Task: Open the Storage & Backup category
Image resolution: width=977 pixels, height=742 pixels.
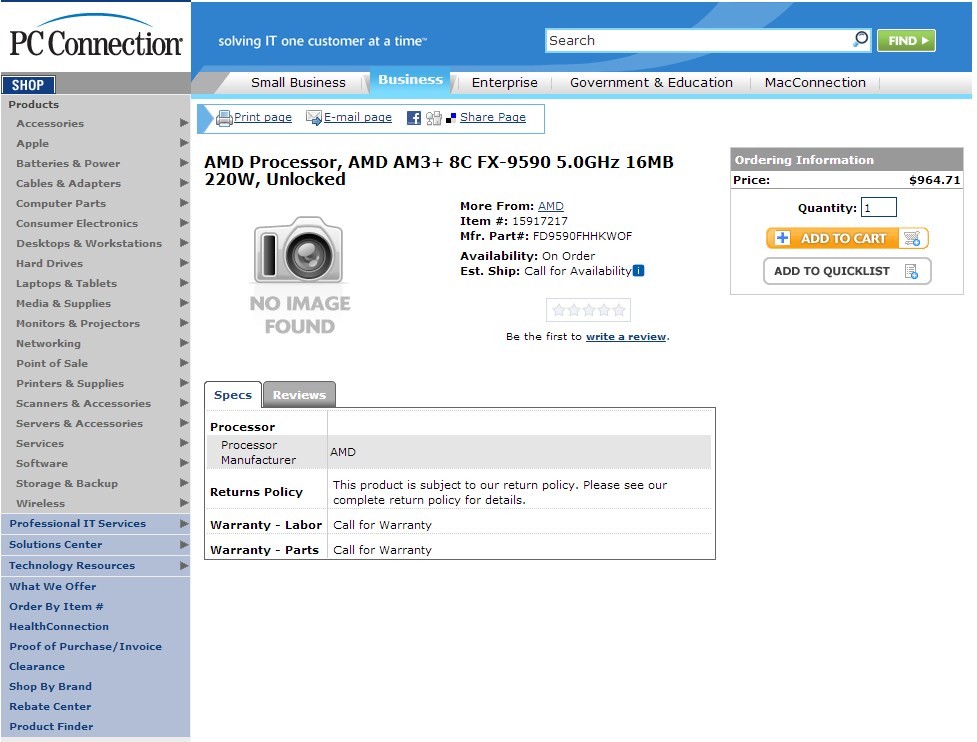Action: [x=67, y=483]
